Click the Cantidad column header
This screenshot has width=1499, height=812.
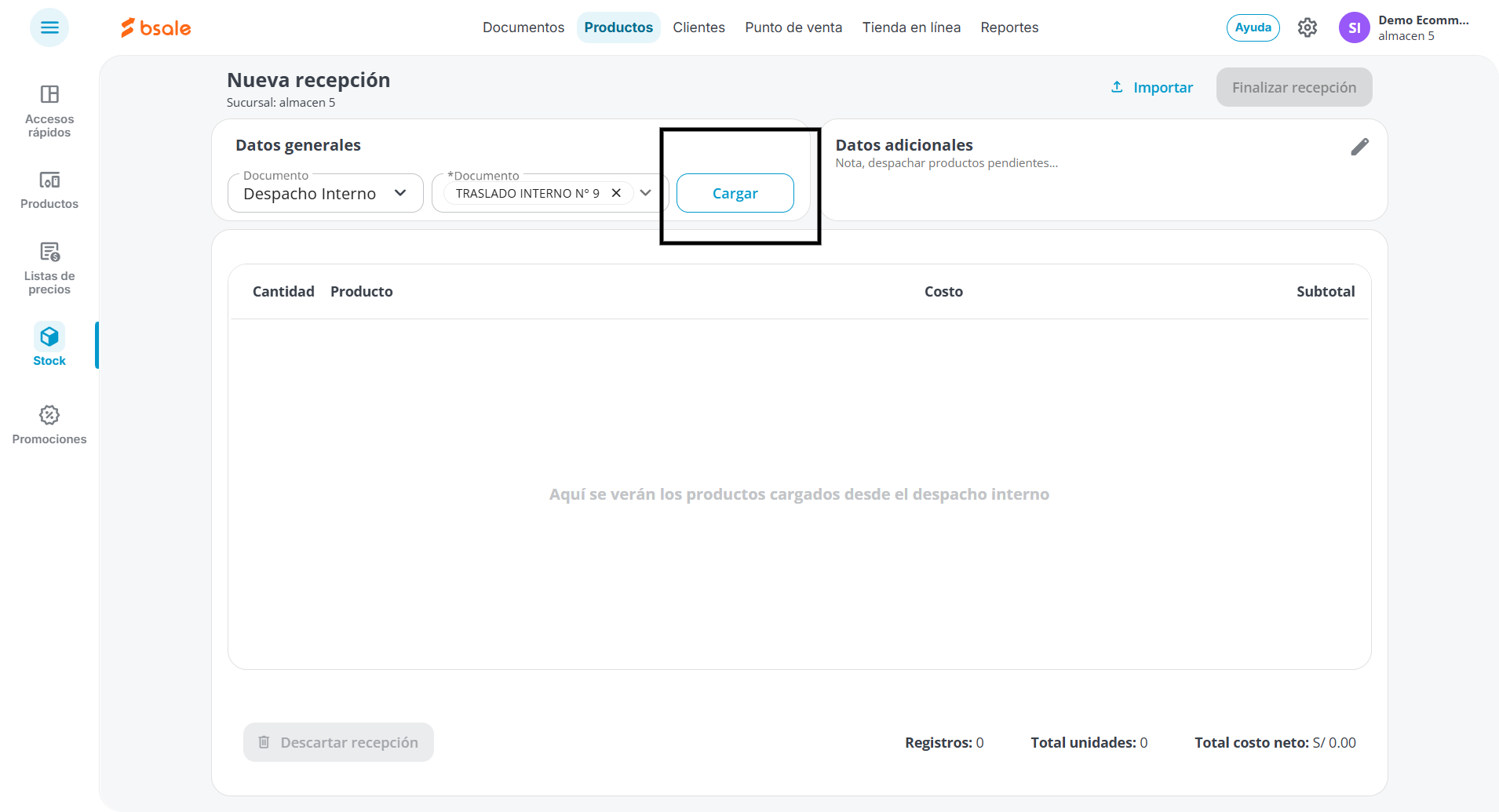(283, 292)
